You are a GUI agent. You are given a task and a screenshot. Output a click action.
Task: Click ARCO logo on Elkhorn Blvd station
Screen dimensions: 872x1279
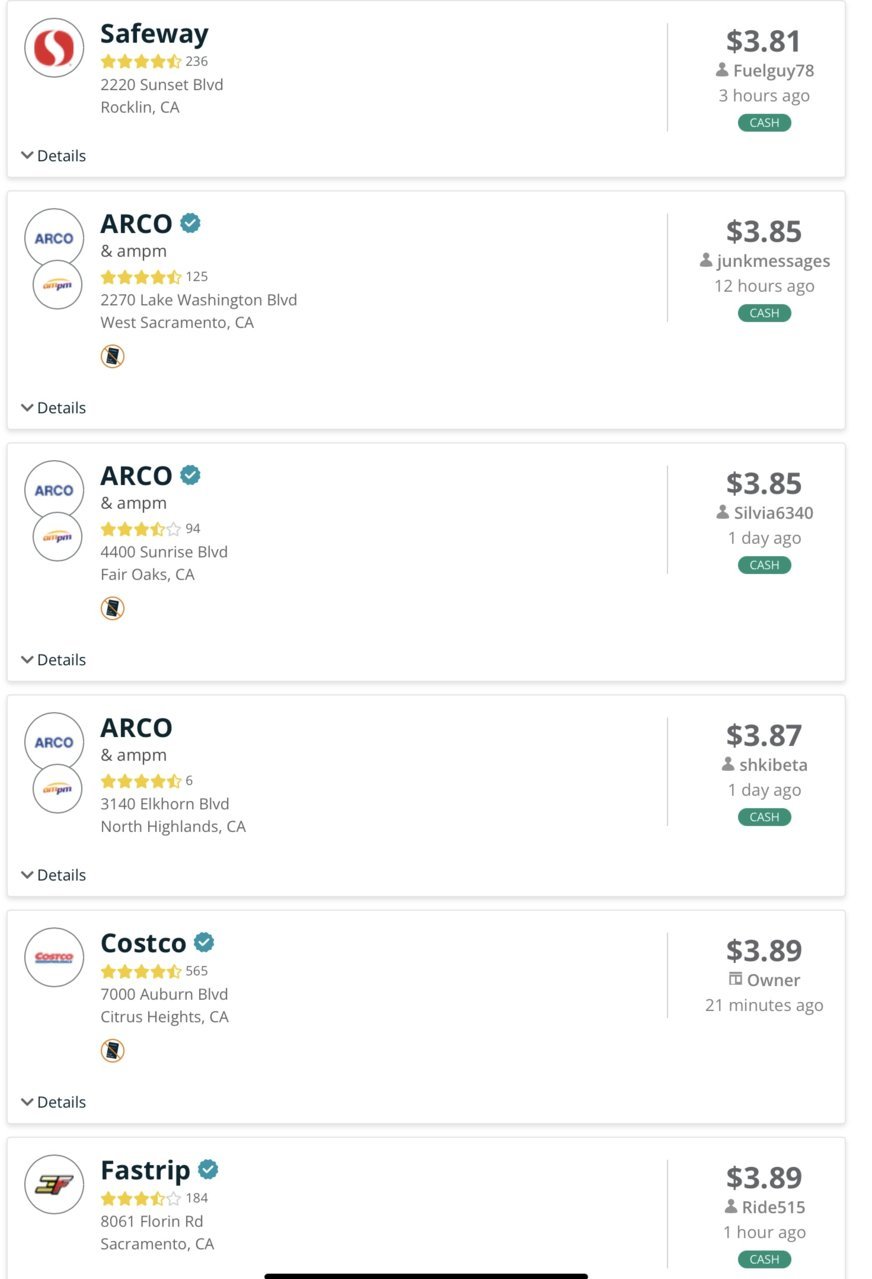[x=54, y=742]
